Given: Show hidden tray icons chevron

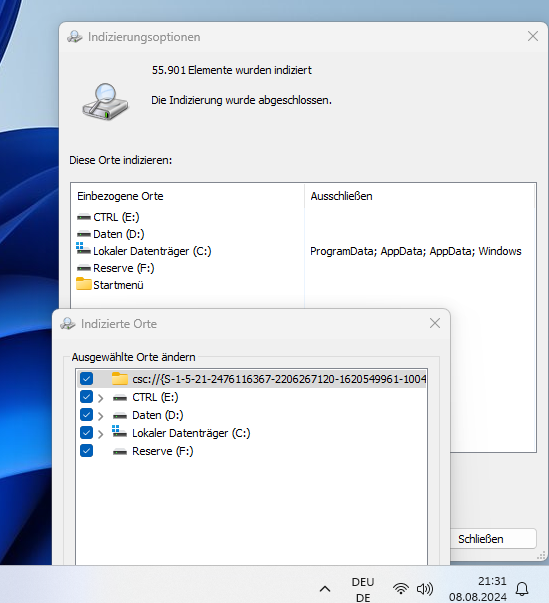Looking at the screenshot, I should [325, 589].
